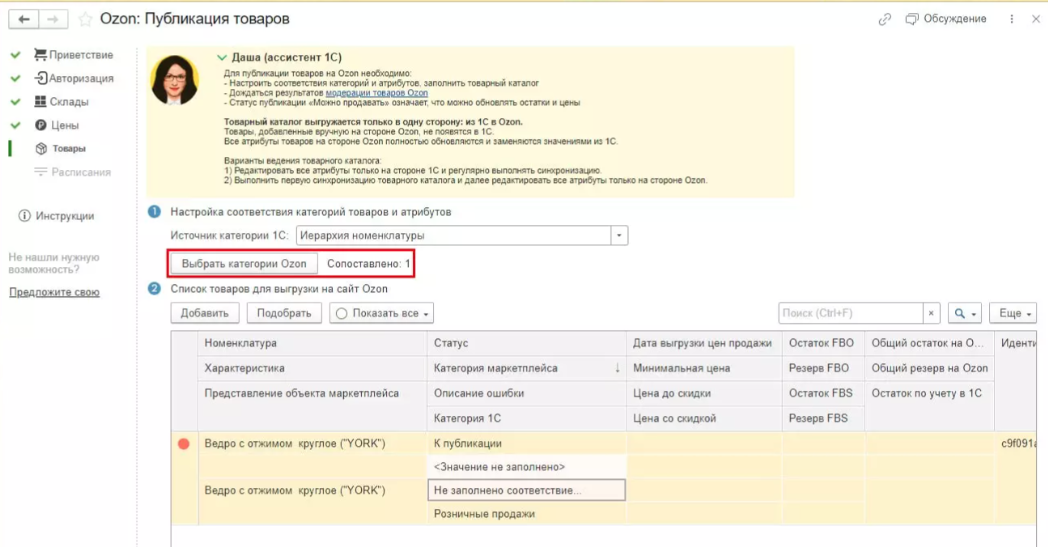1048x547 pixels.
Task: Follow the Предложите свою link
Action: coord(54,292)
